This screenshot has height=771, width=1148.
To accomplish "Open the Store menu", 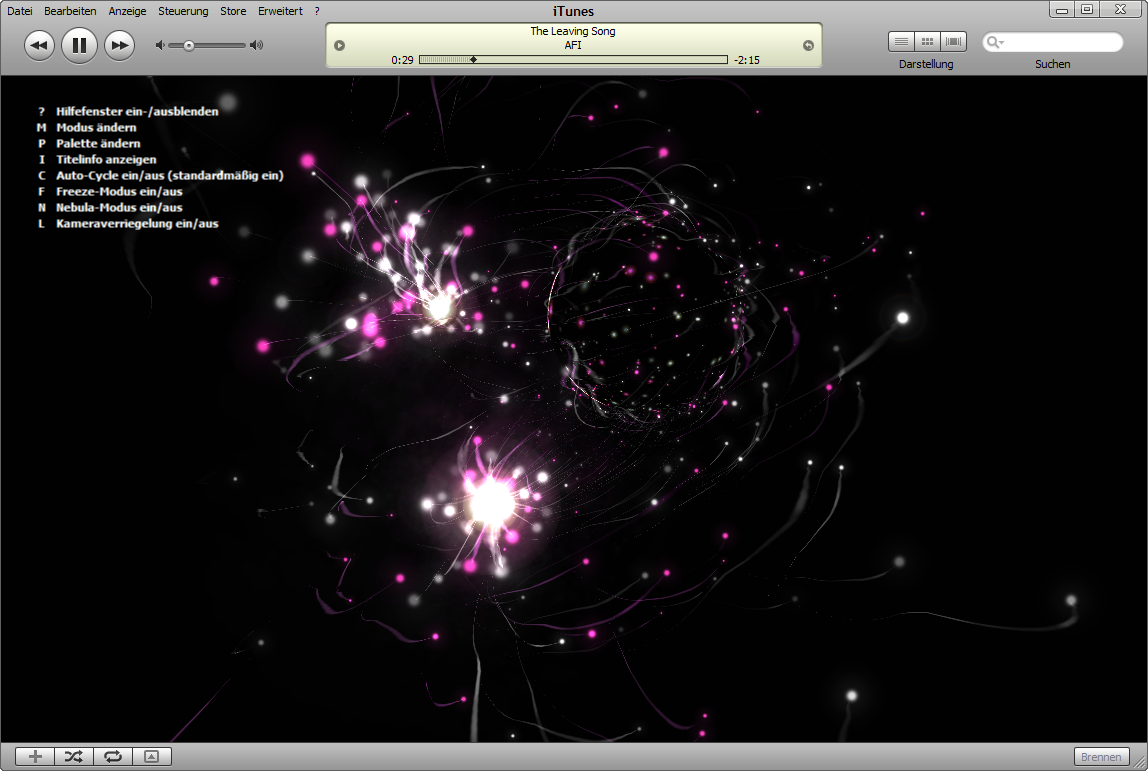I will pyautogui.click(x=233, y=11).
